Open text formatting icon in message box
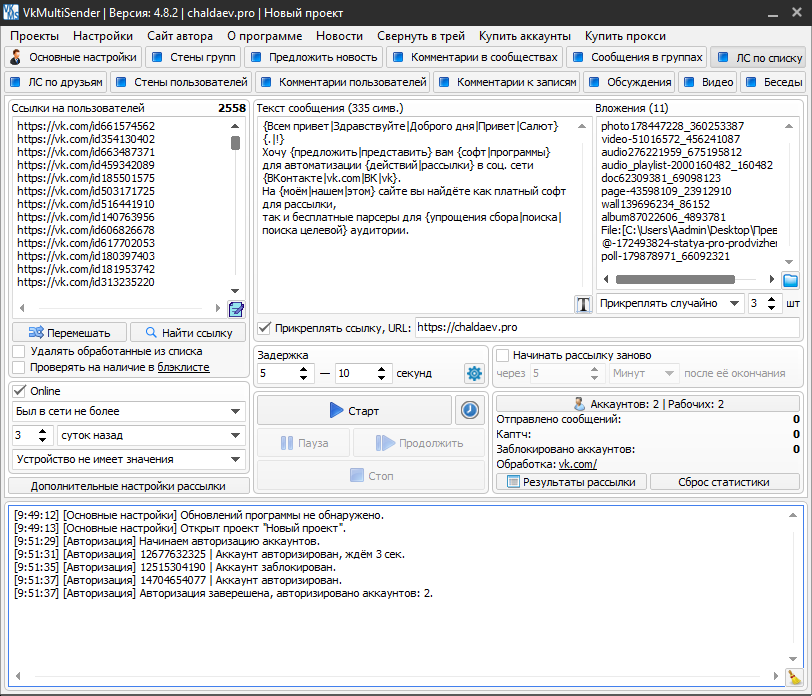Image resolution: width=812 pixels, height=696 pixels. pos(583,304)
